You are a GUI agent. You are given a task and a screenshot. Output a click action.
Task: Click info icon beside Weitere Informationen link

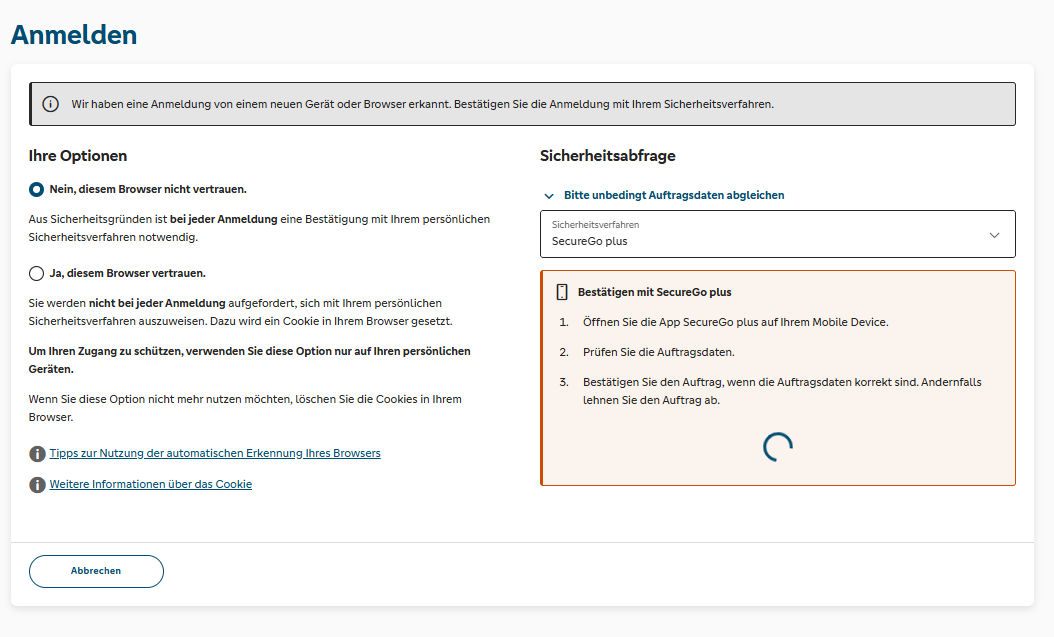tap(37, 484)
